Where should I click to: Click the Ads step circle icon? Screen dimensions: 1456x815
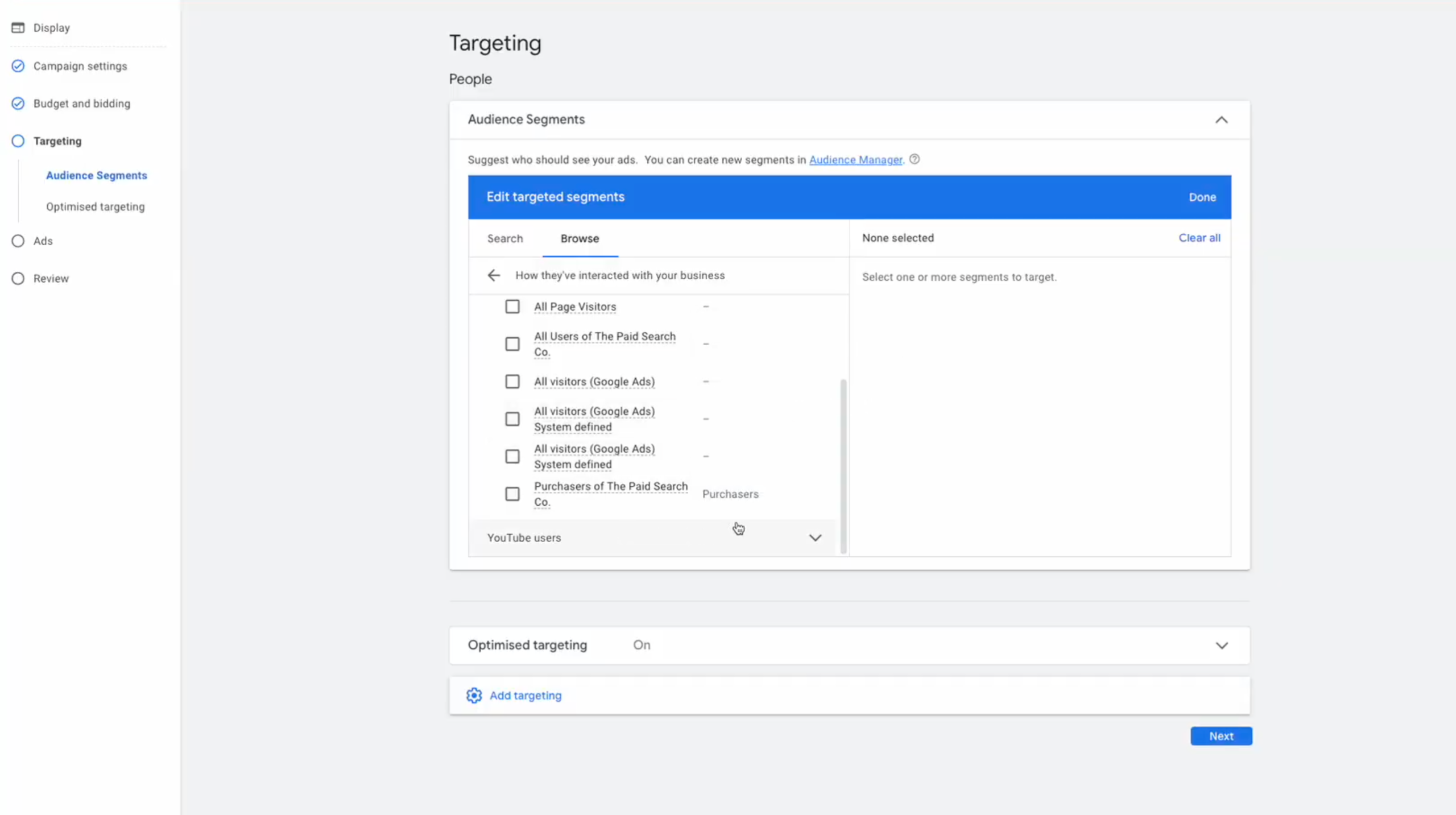click(x=18, y=241)
